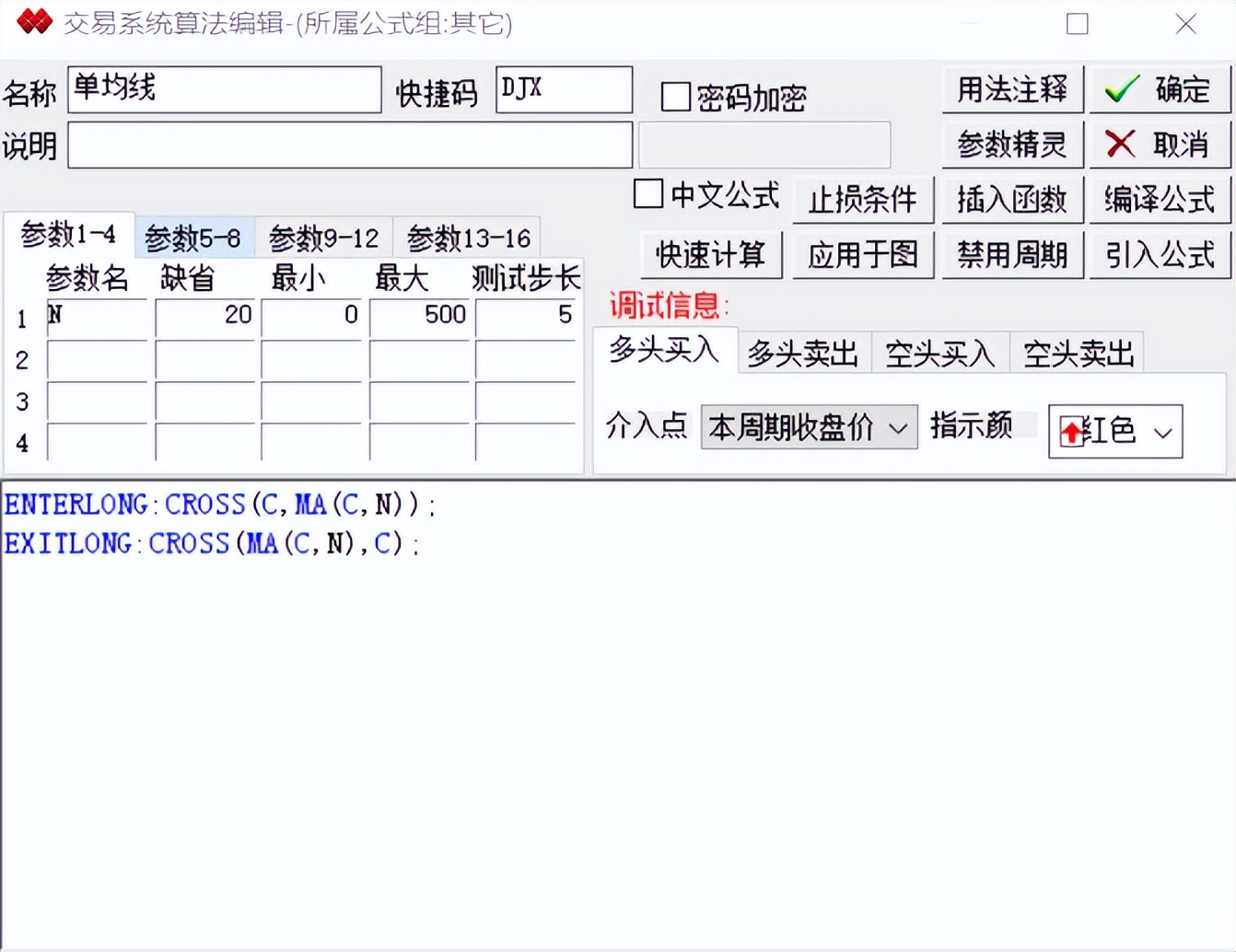The image size is (1236, 952).
Task: Click the green checkmark confirm (确定) icon
Action: coord(1120,89)
